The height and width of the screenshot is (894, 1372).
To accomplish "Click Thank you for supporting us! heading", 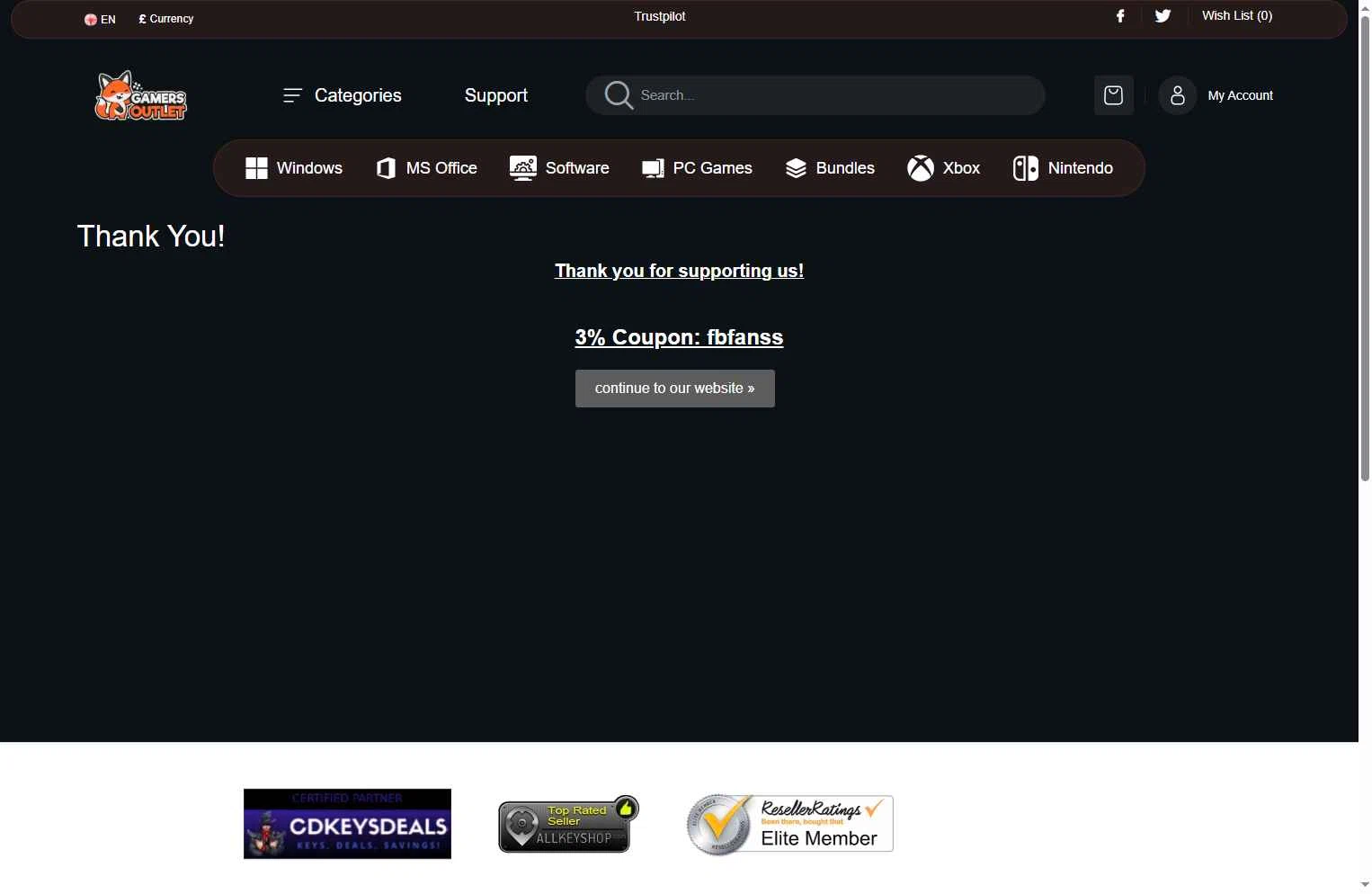I will coord(679,271).
